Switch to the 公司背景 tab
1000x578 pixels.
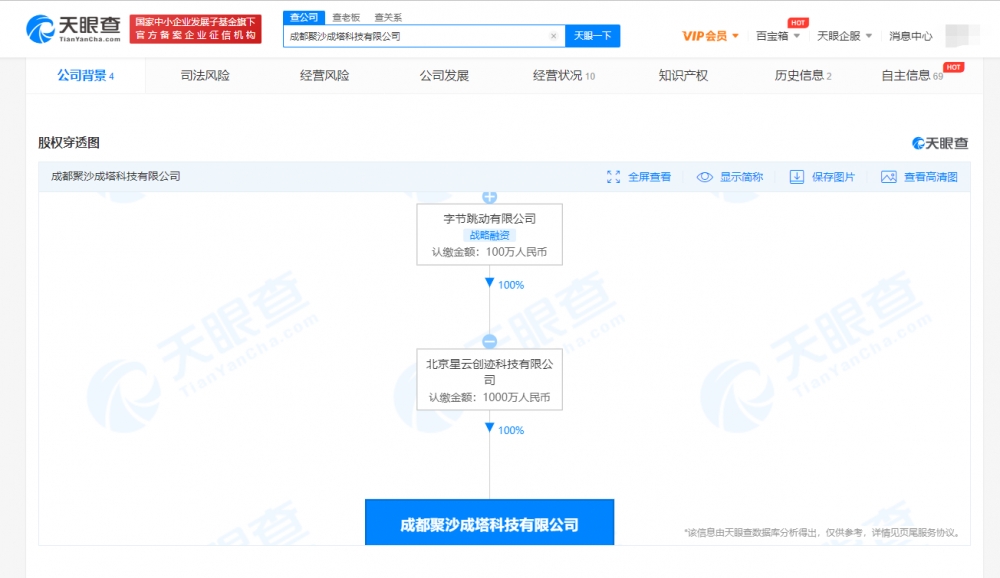tap(85, 75)
